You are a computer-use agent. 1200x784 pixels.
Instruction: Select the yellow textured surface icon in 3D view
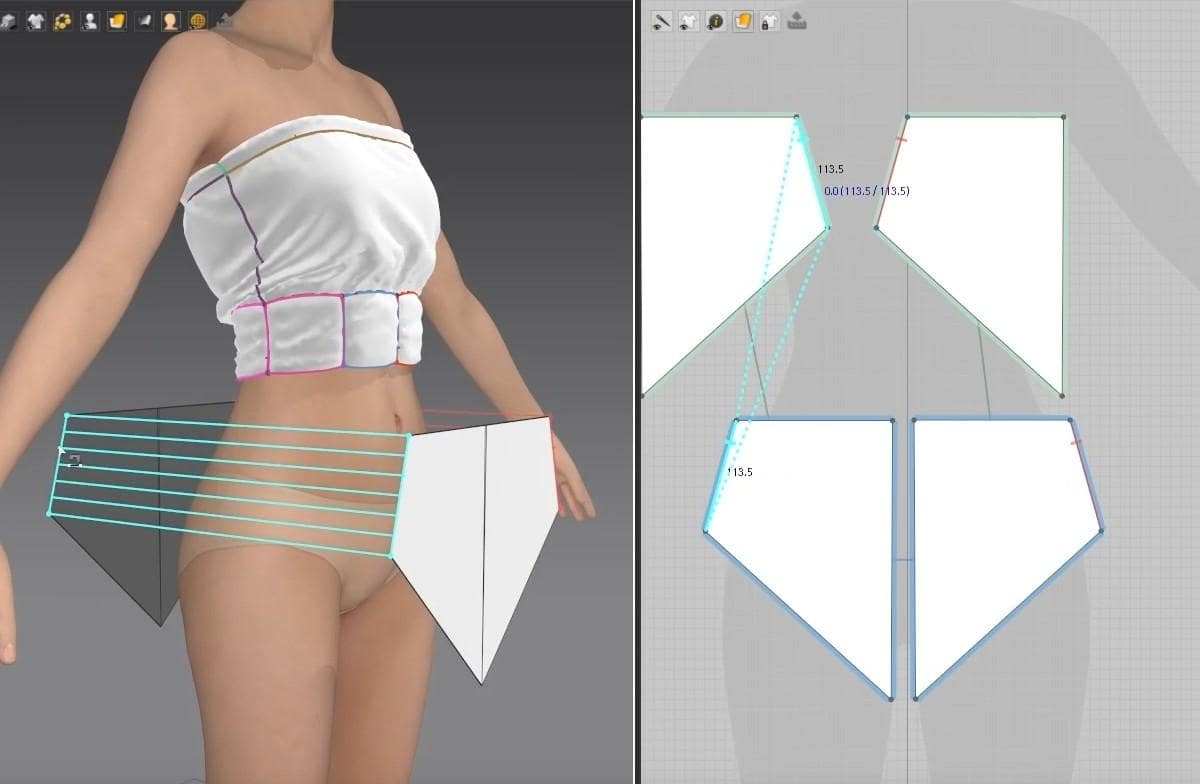tap(117, 20)
